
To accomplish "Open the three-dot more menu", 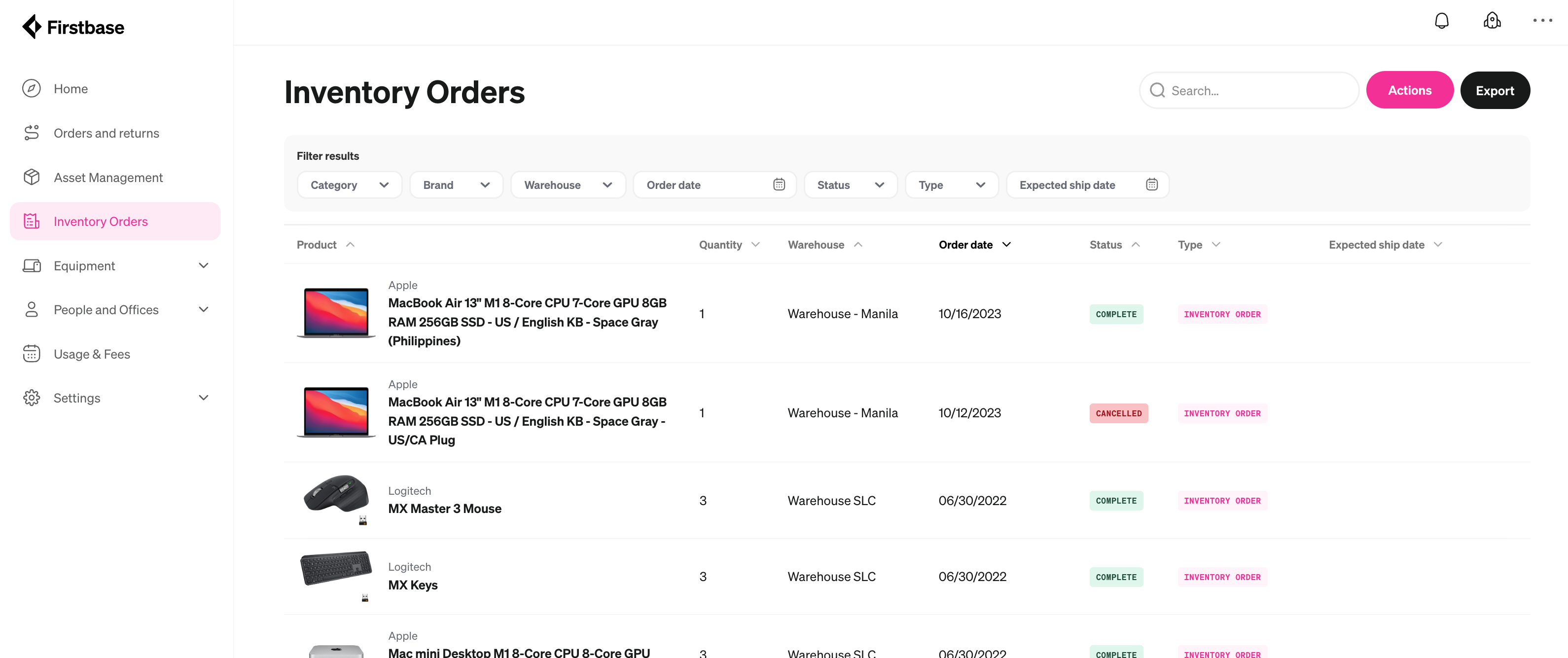I will pyautogui.click(x=1542, y=21).
